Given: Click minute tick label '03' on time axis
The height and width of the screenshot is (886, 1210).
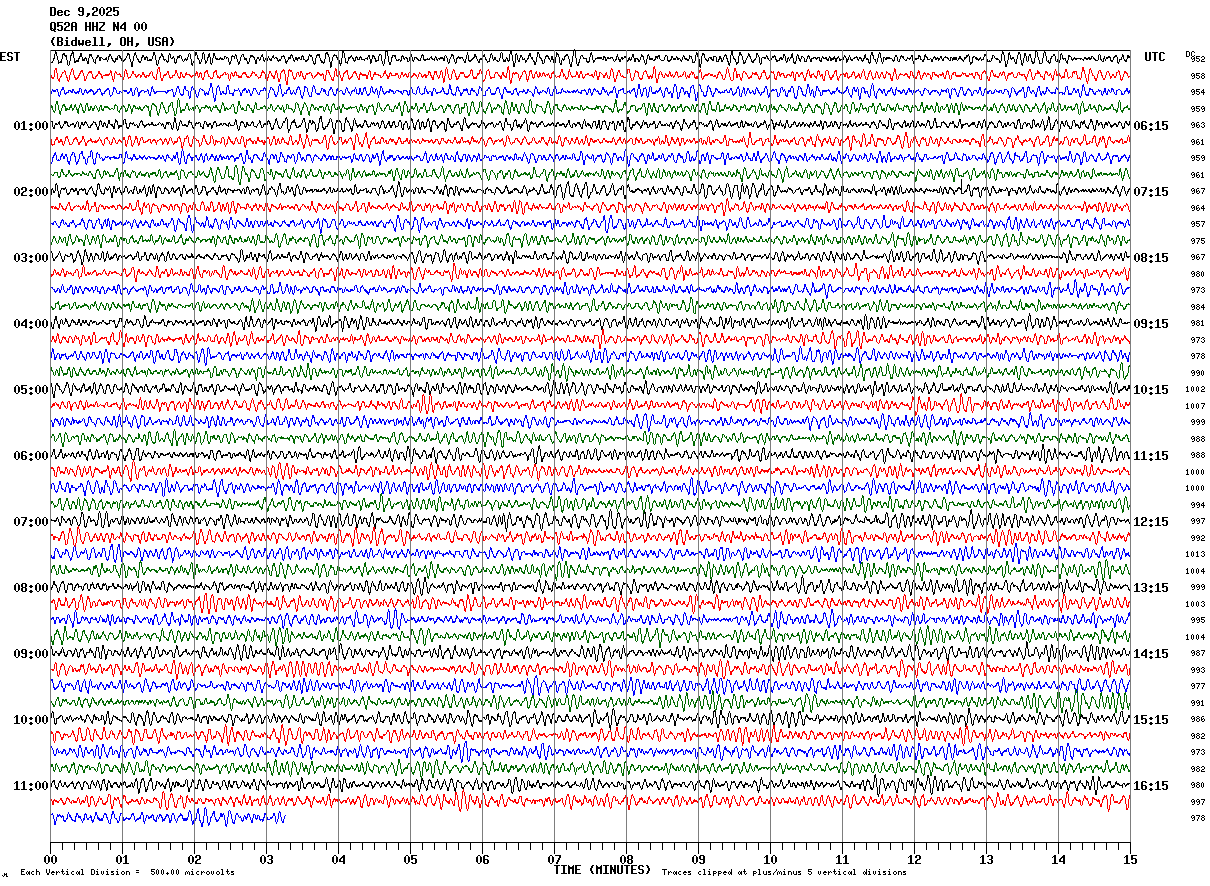Looking at the screenshot, I should tap(266, 859).
